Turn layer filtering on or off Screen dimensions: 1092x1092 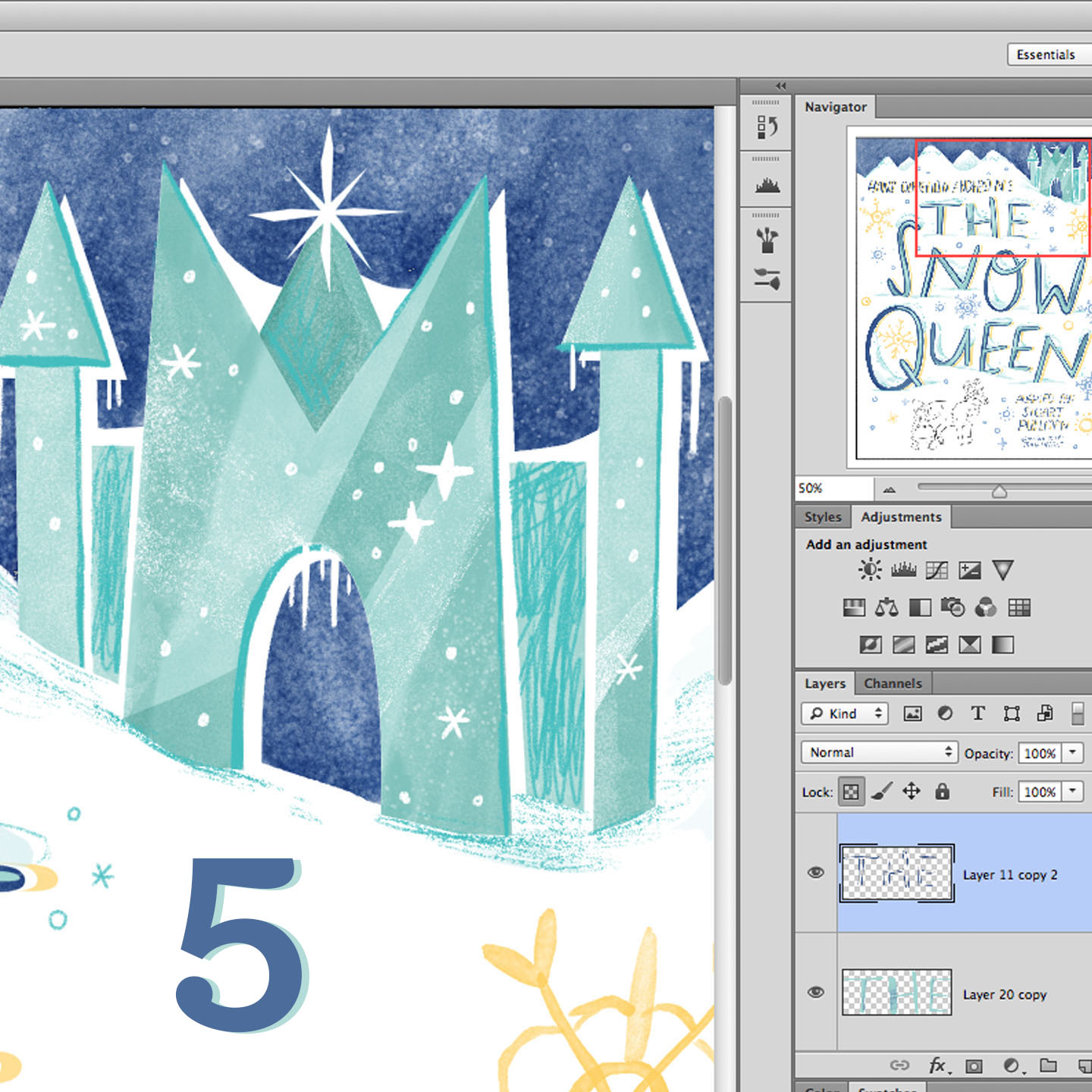point(1078,714)
